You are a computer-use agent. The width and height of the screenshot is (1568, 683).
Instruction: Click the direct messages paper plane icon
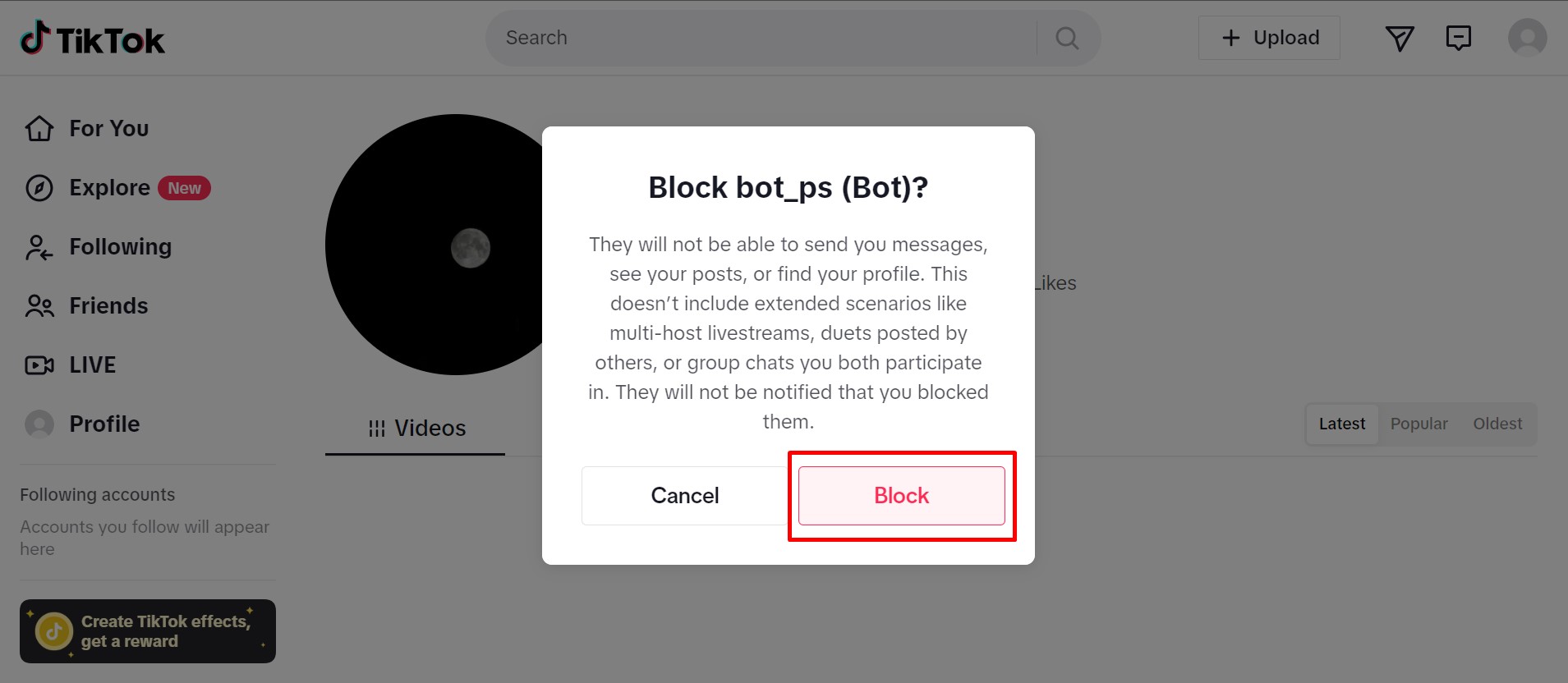click(1399, 38)
